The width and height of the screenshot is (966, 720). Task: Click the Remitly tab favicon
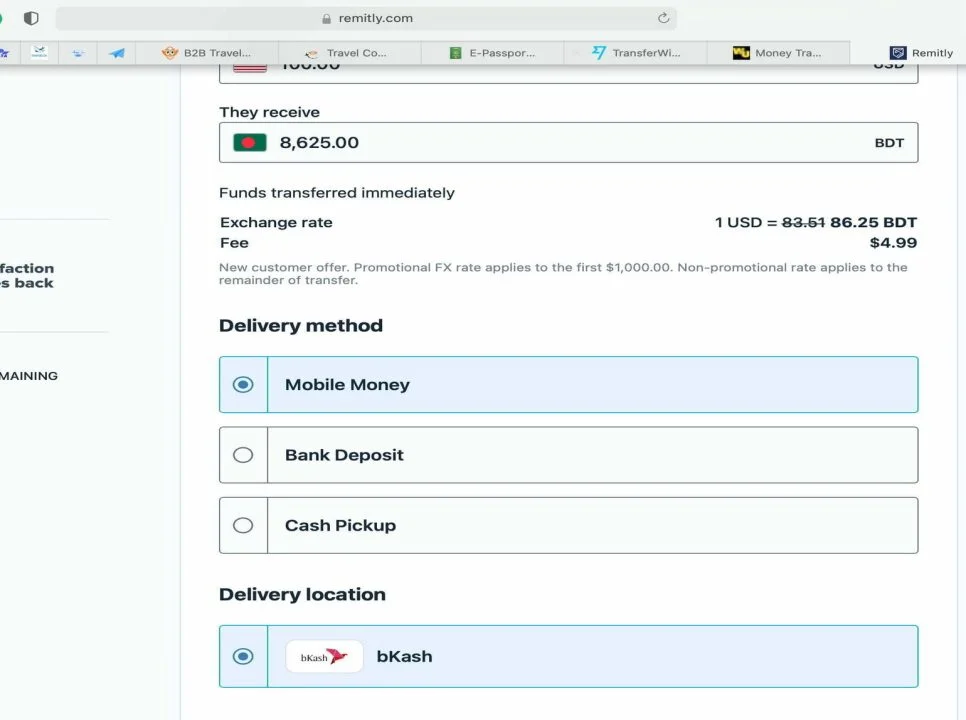pyautogui.click(x=898, y=53)
